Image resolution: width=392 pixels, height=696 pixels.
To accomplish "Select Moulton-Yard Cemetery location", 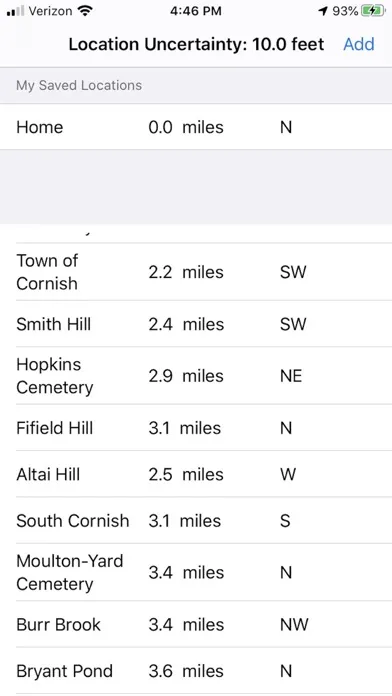I will [x=196, y=572].
